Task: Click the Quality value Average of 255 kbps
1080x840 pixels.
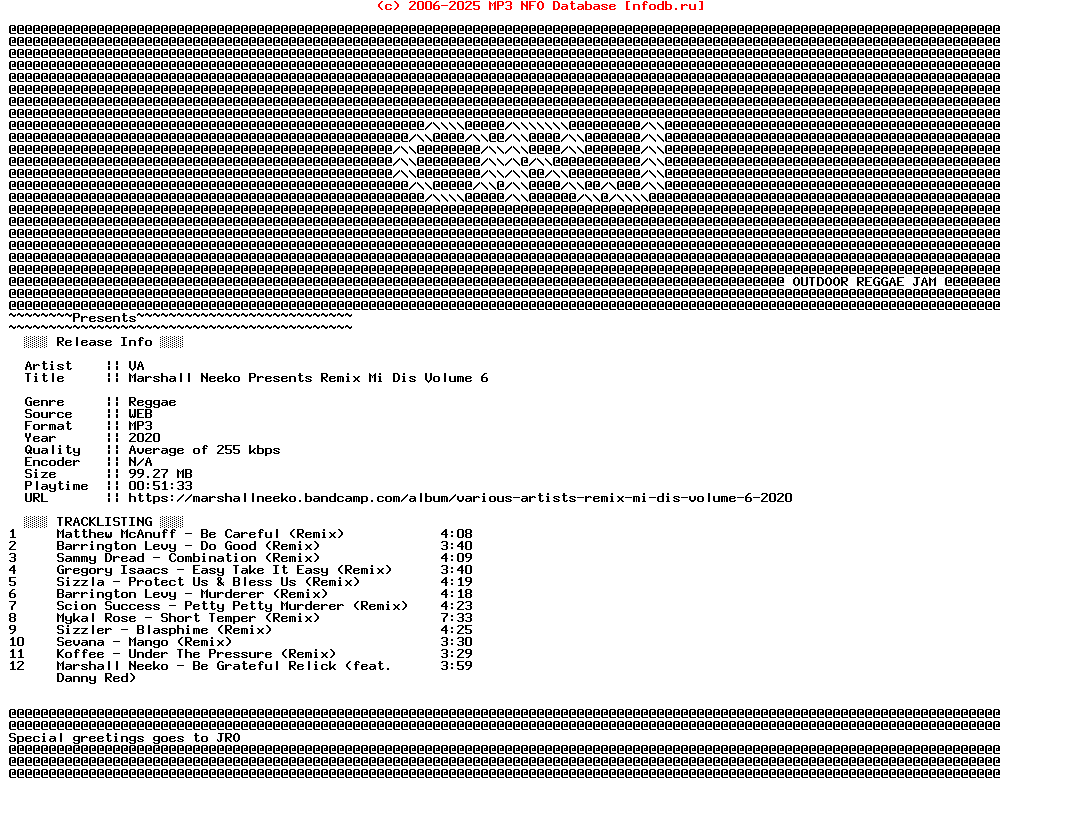Action: (204, 450)
